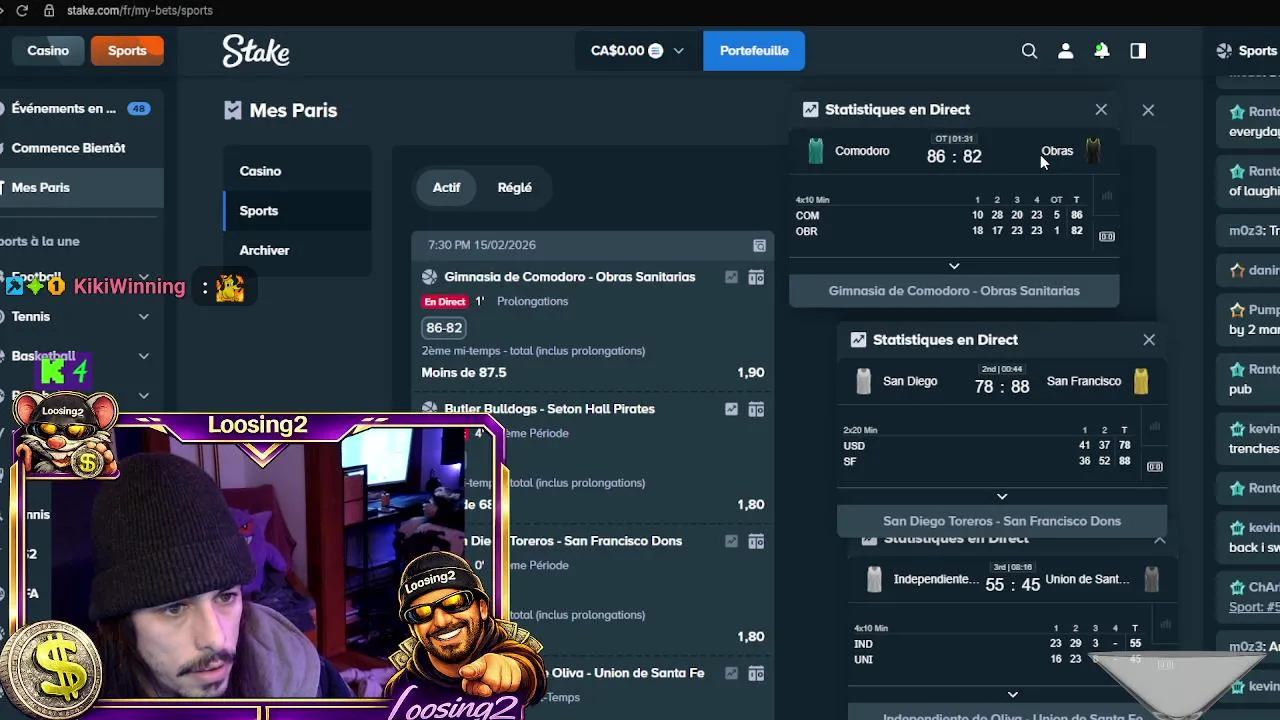Screen dimensions: 1280x720
Task: Open live events item with 48 badge
Action: point(82,108)
